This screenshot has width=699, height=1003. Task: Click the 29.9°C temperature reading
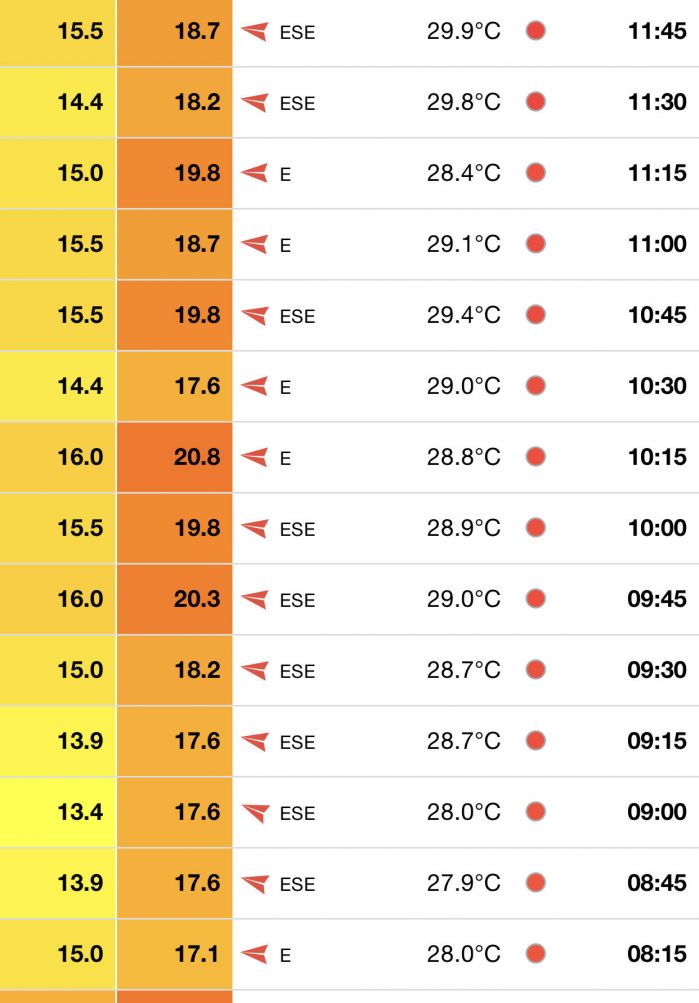(x=463, y=31)
